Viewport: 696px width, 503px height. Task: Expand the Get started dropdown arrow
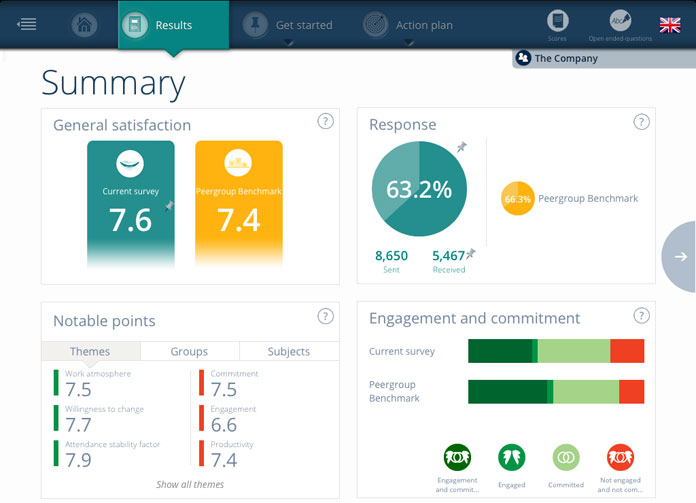point(289,43)
